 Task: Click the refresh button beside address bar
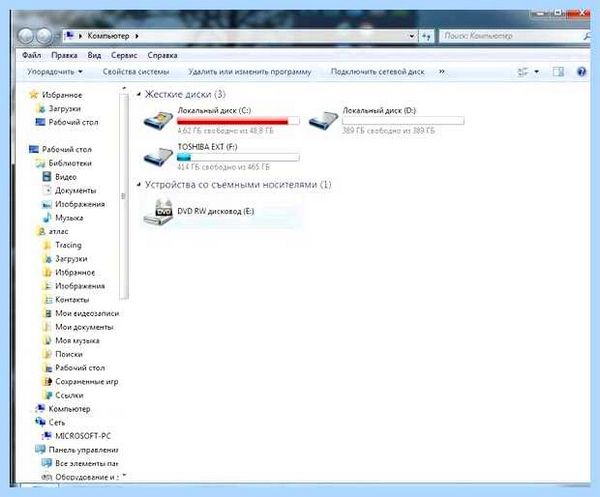(x=426, y=36)
